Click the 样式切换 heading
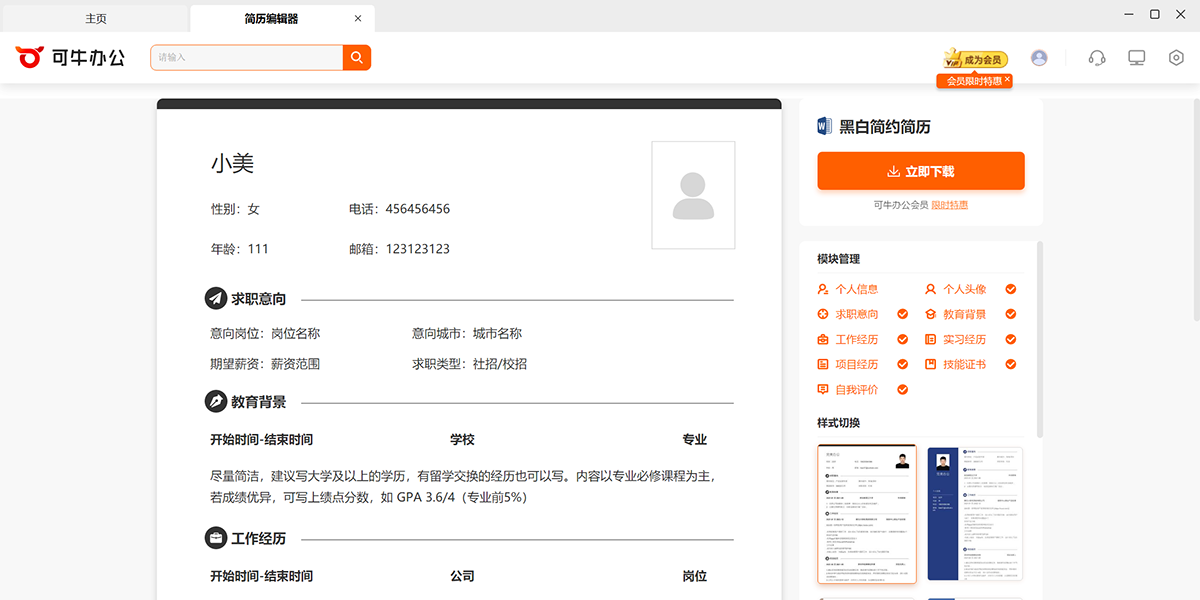This screenshot has height=600, width=1200. point(838,423)
